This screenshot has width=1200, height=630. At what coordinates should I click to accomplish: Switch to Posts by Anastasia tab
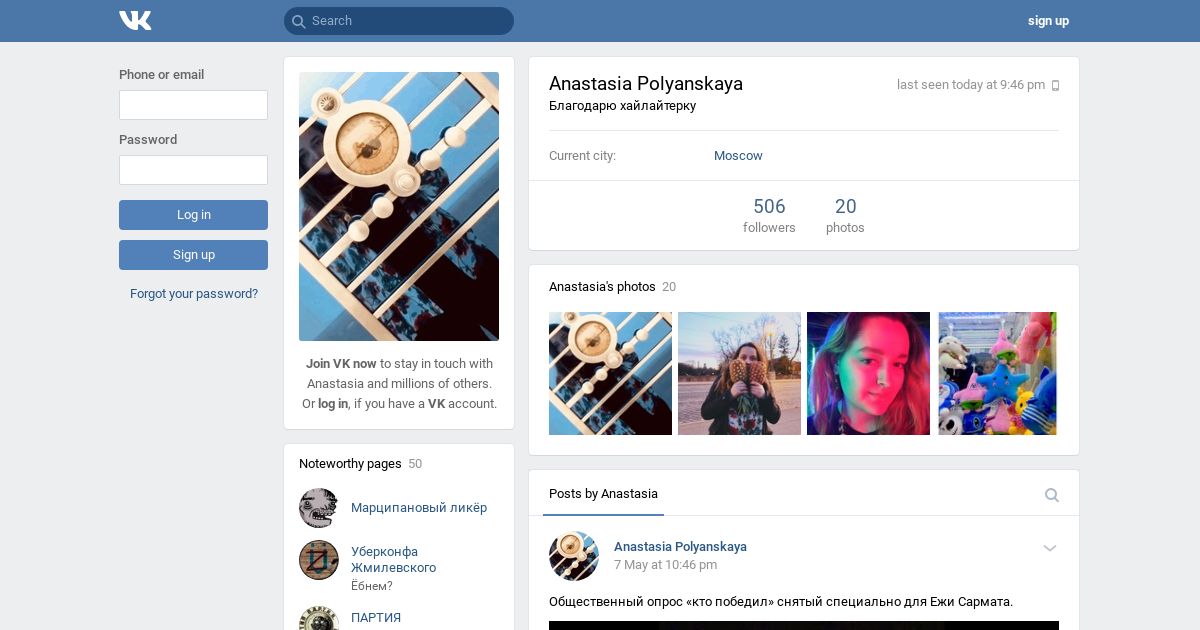[x=603, y=494]
